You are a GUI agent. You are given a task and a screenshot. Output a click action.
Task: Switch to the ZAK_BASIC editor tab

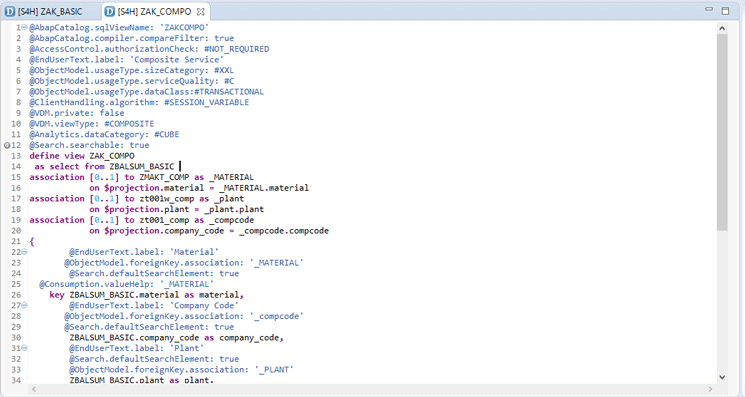(x=44, y=11)
